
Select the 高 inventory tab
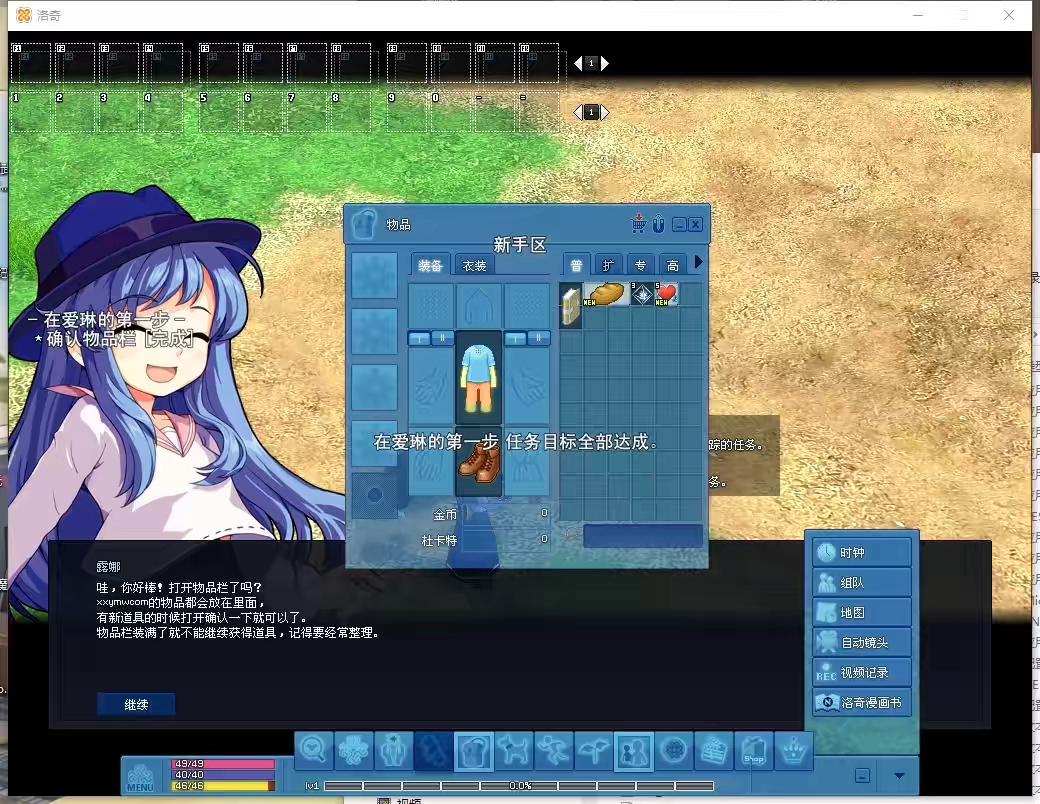673,265
